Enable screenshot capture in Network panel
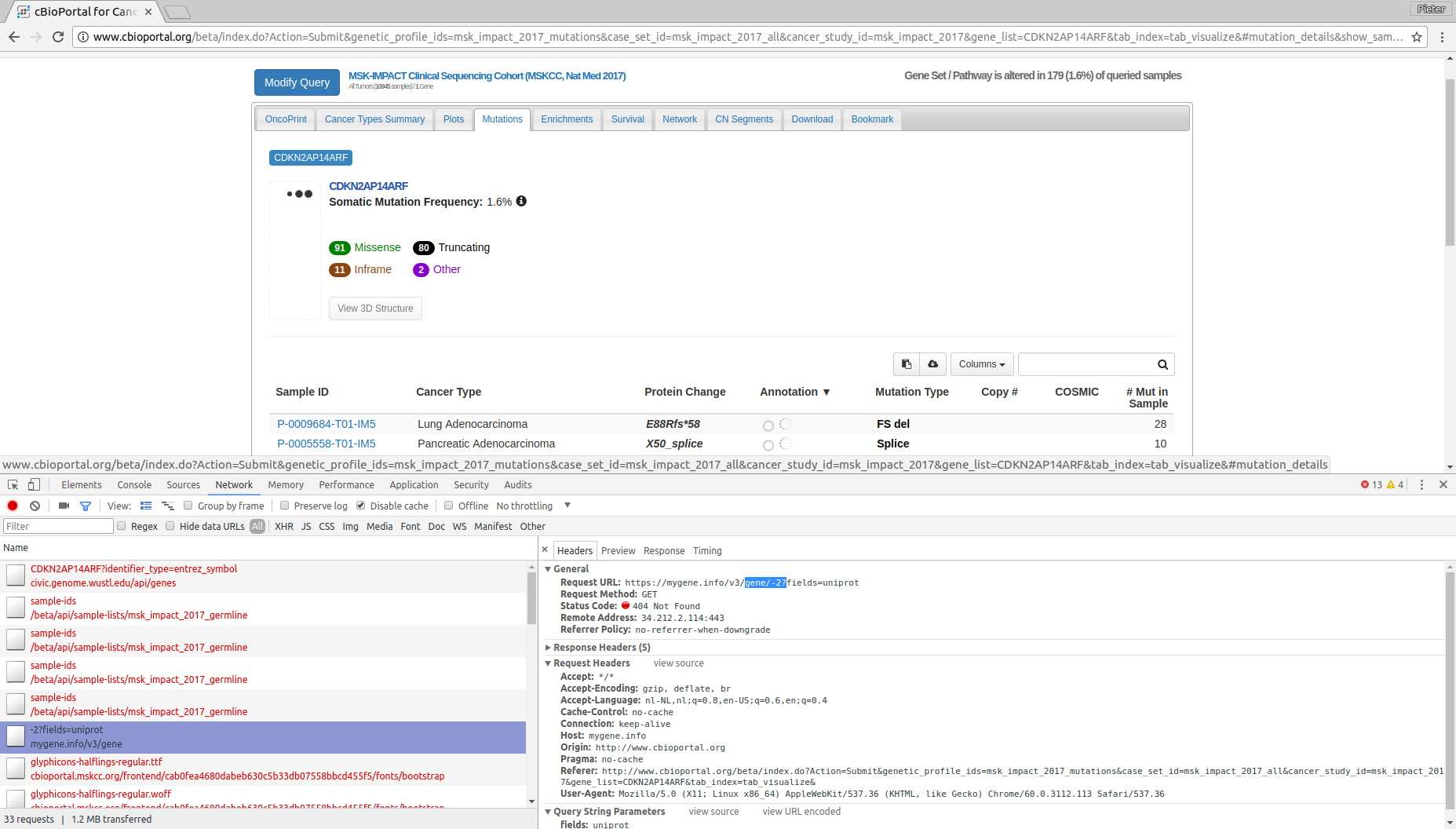This screenshot has height=829, width=1456. [x=64, y=506]
